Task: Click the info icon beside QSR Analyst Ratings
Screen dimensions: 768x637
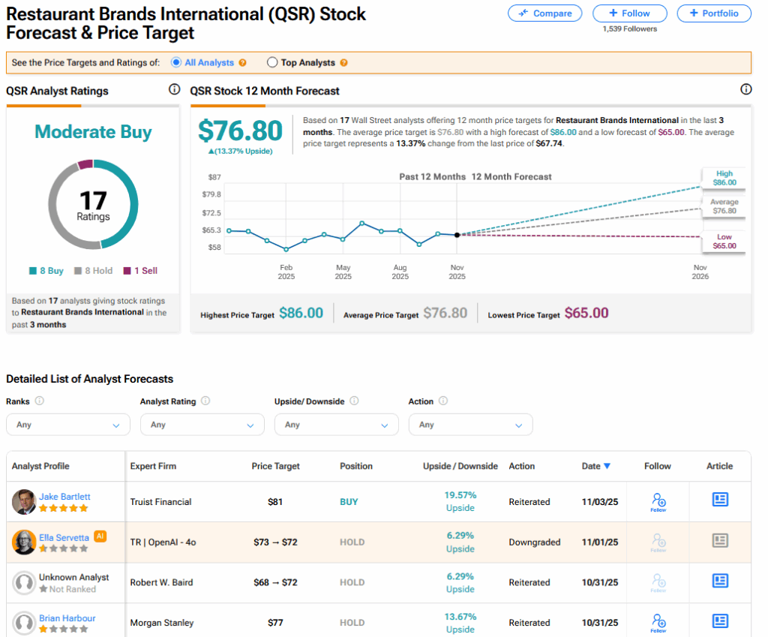Action: point(175,90)
